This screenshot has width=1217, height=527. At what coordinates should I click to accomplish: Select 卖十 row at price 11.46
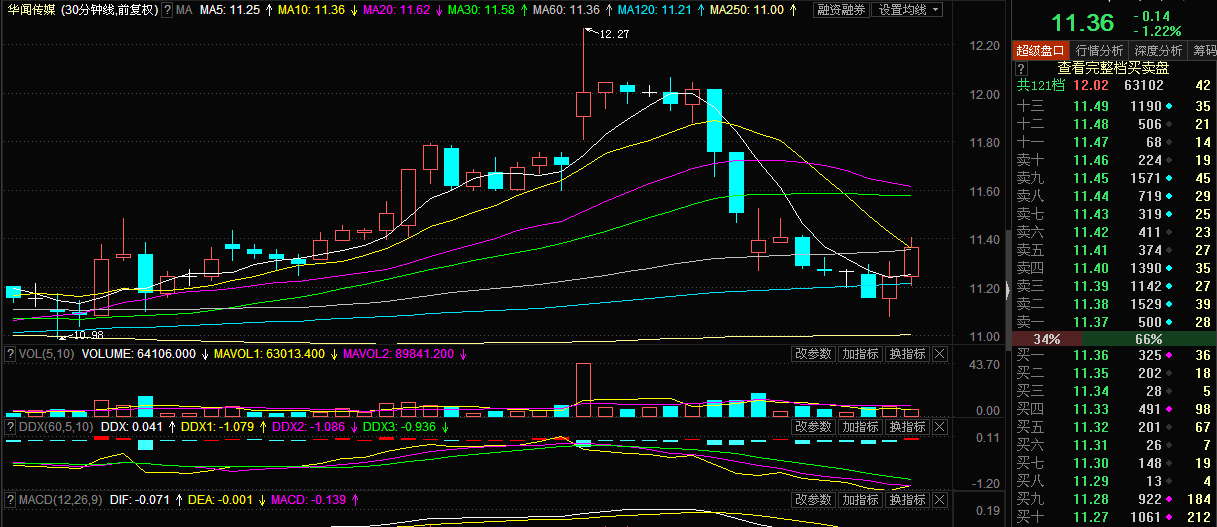(1114, 160)
